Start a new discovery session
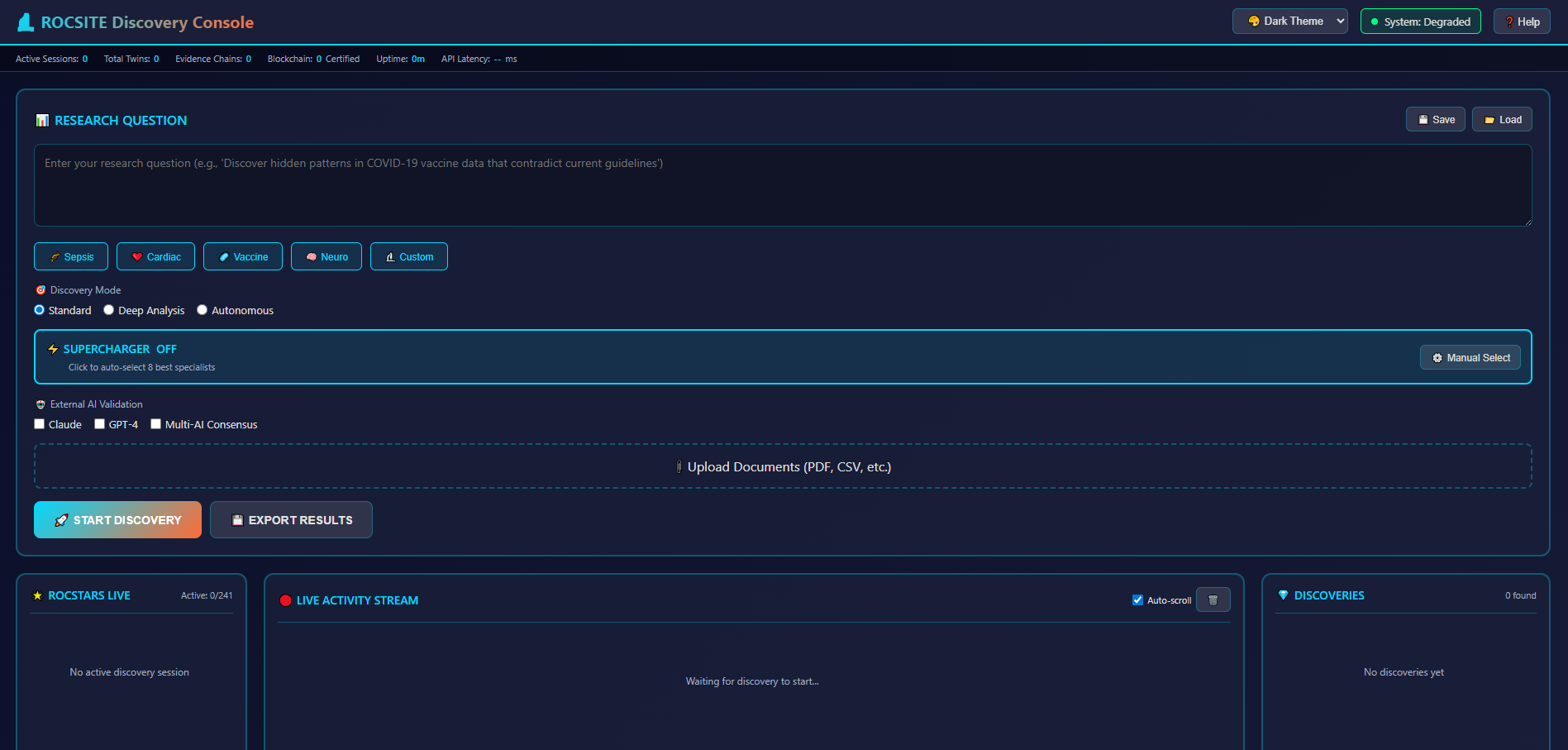The width and height of the screenshot is (1568, 750). point(117,519)
